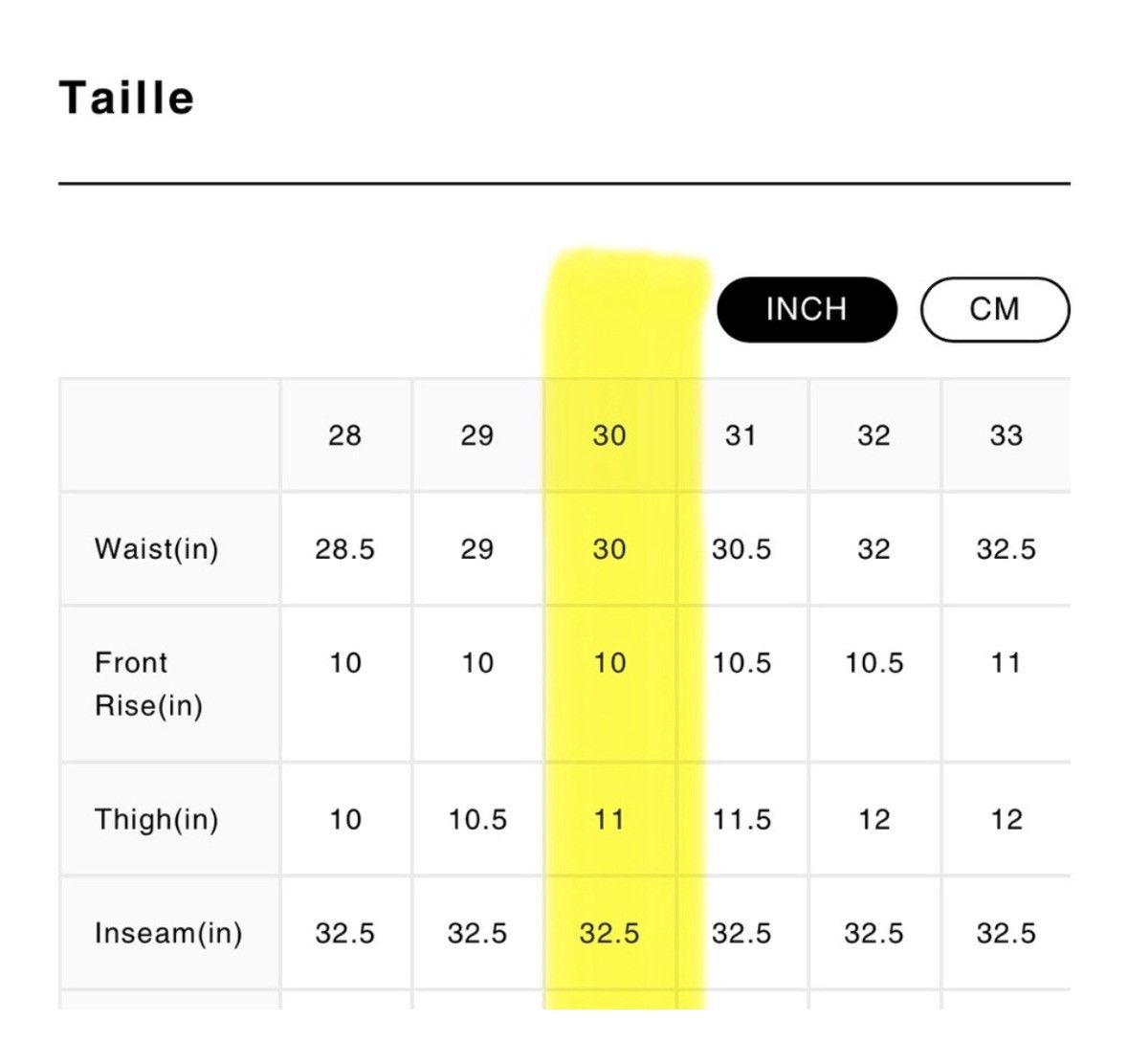Viewport: 1128px width, 1064px height.
Task: Click thigh value 10.5 for size 29
Action: 477,819
